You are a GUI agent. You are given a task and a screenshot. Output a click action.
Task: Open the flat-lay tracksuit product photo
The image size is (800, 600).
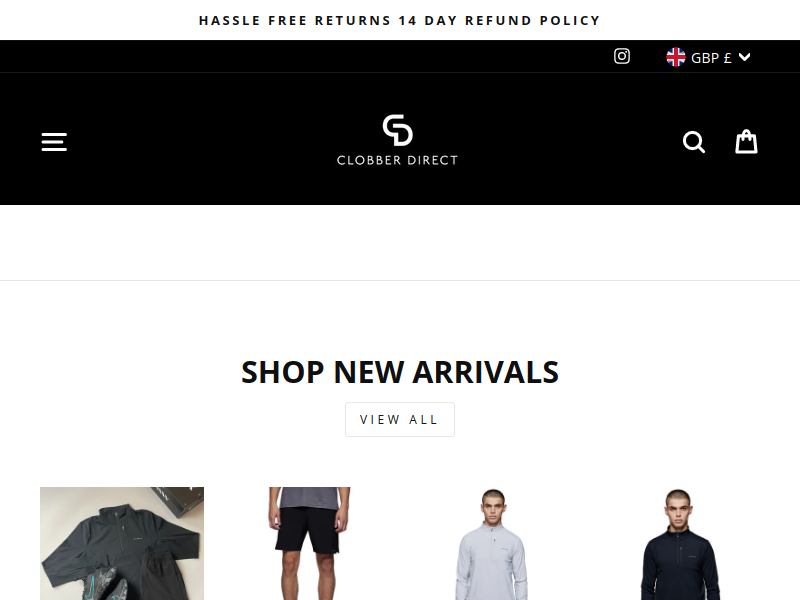(122, 543)
